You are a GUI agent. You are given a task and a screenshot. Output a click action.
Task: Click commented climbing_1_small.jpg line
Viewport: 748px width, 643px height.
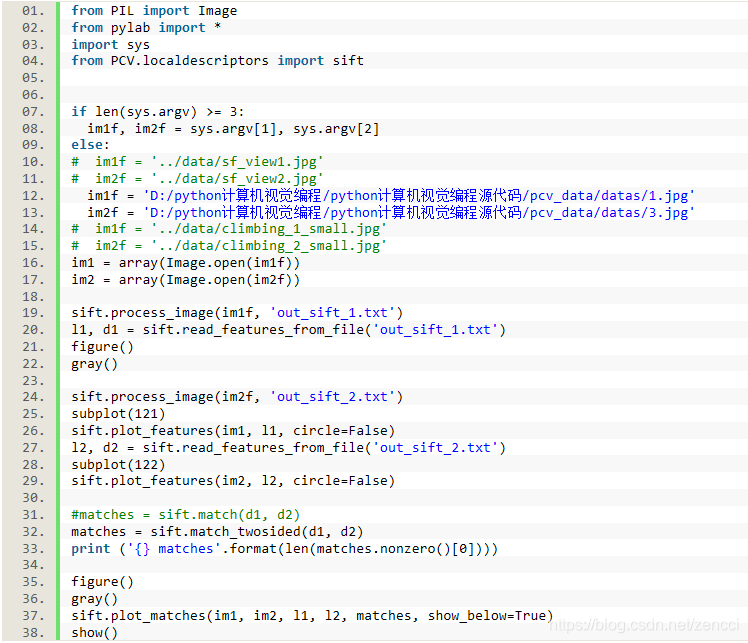[229, 229]
